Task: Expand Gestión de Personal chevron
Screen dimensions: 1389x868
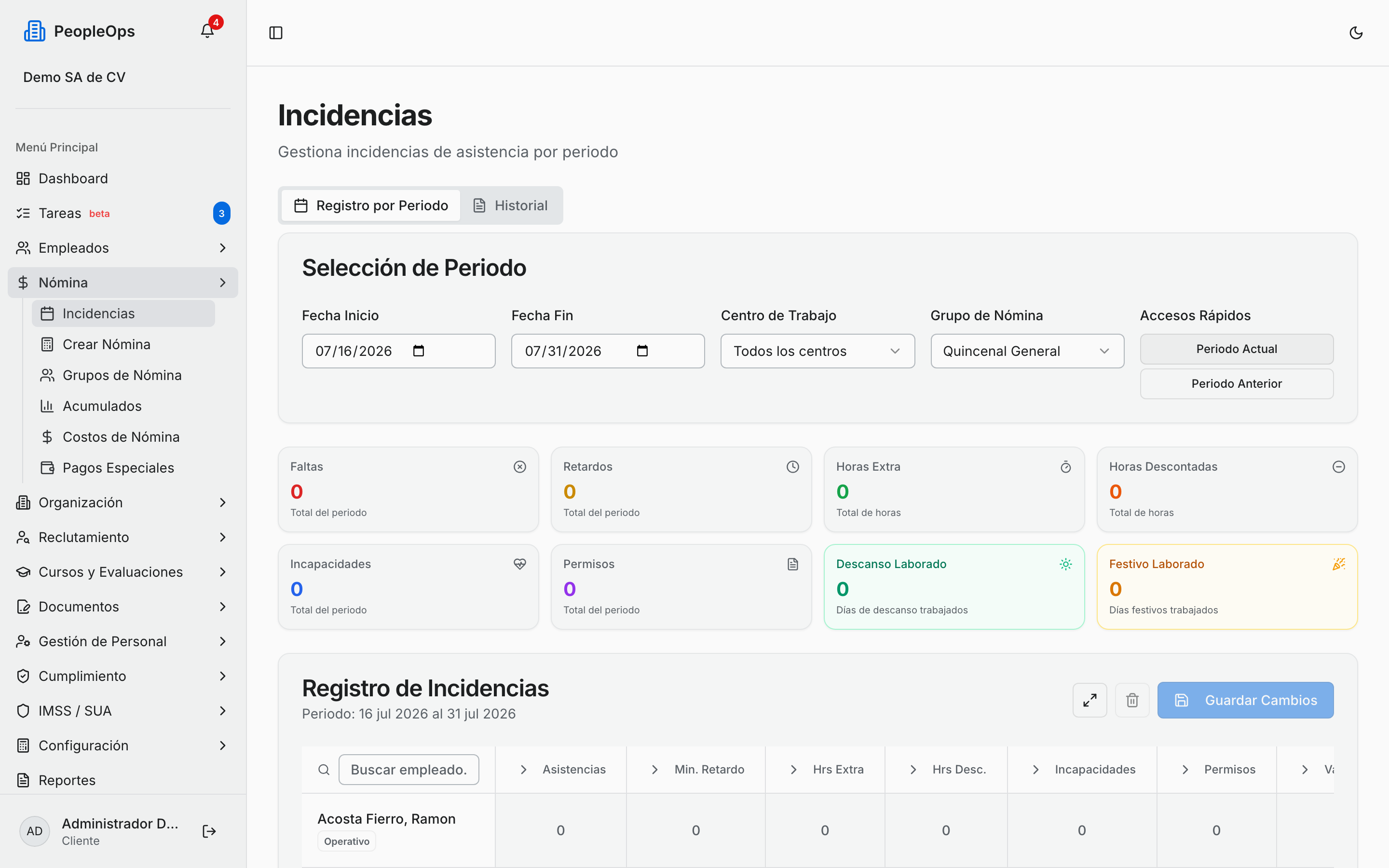Action: coord(223,641)
